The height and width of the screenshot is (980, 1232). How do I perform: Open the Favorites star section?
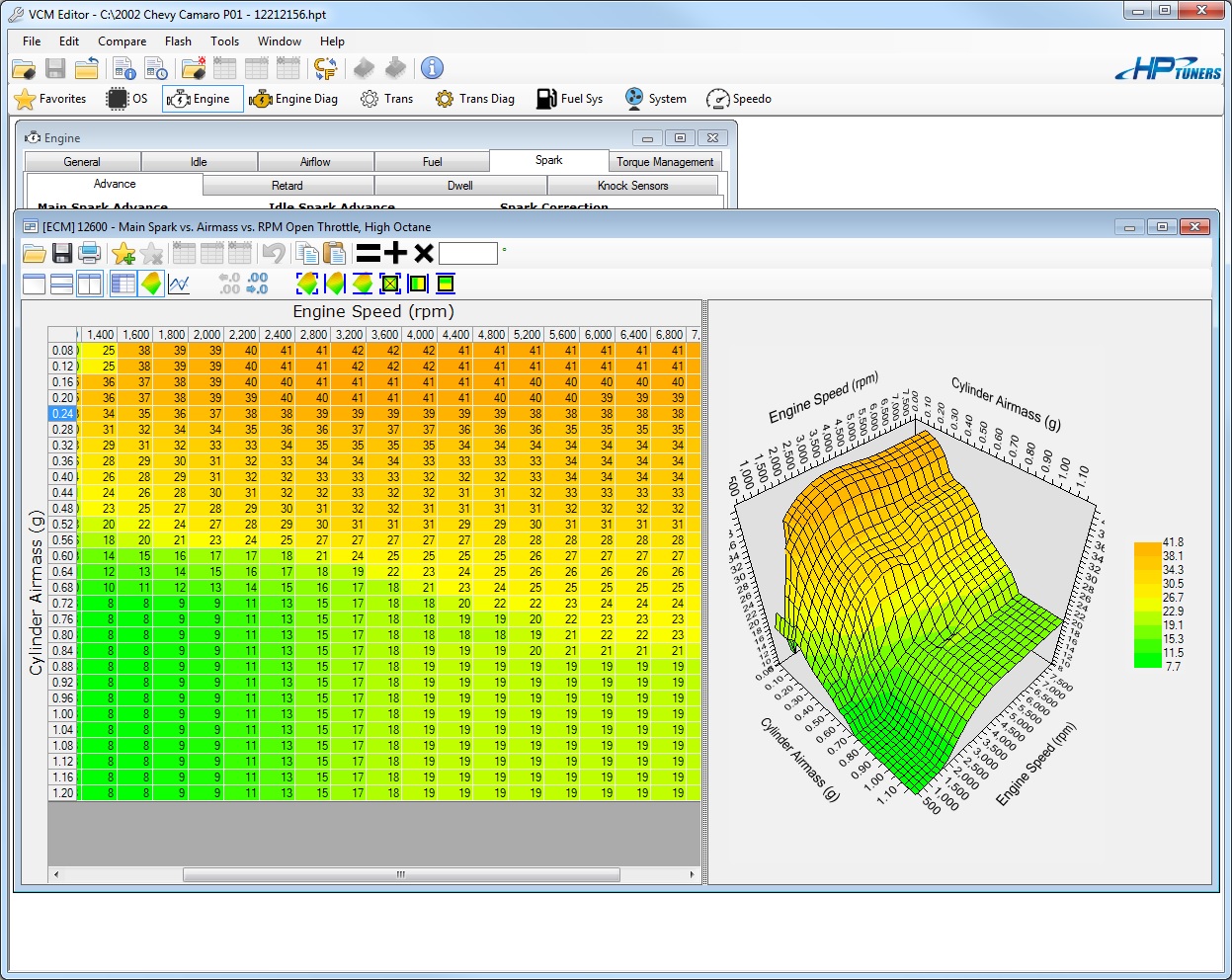[x=50, y=99]
